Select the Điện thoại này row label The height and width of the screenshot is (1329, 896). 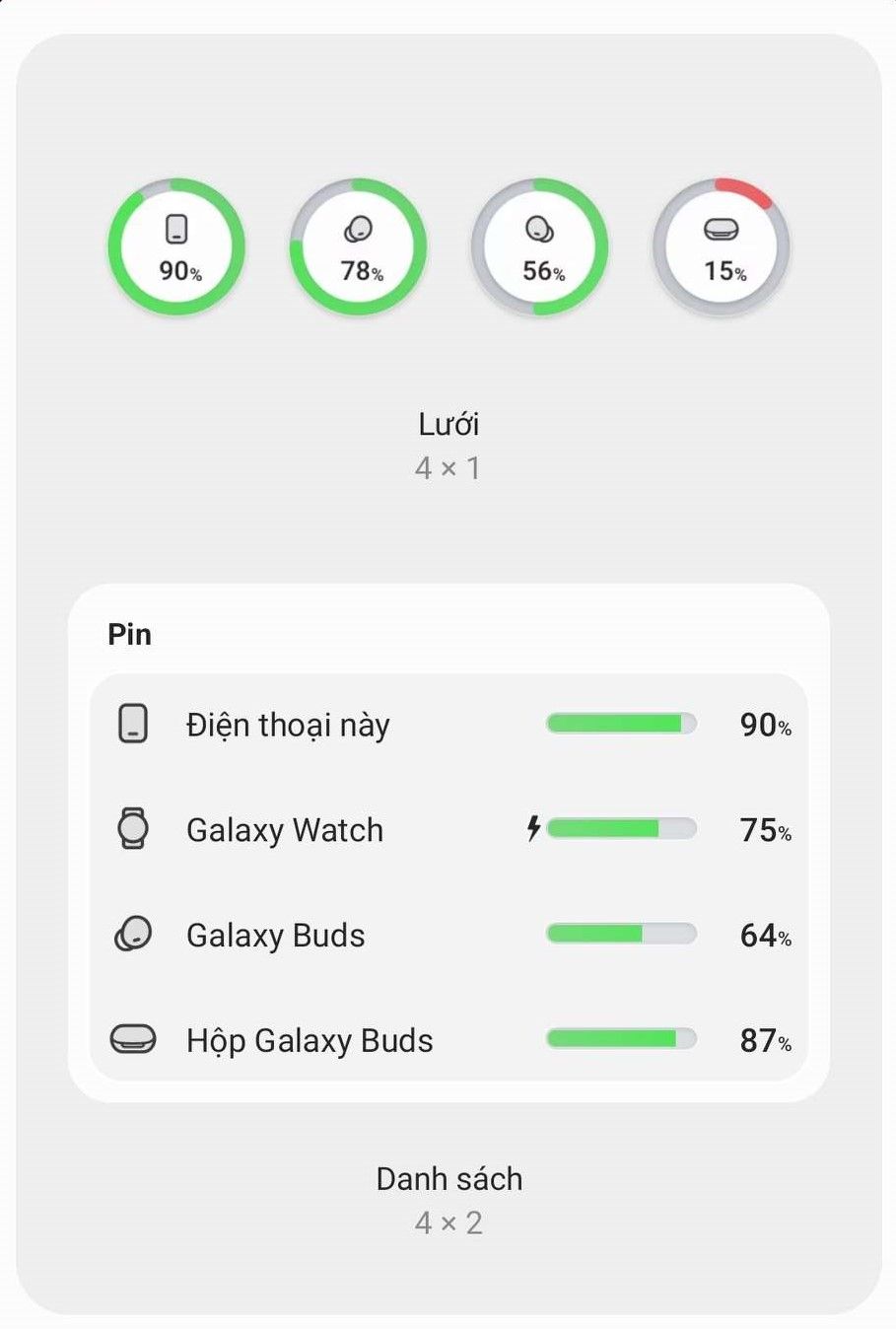coord(288,726)
